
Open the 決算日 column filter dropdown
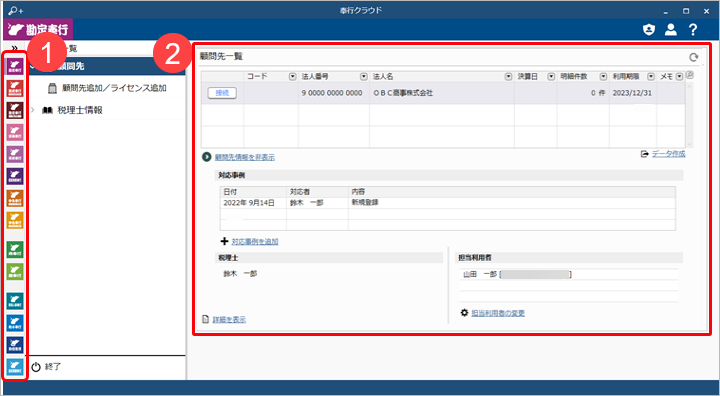[551, 77]
